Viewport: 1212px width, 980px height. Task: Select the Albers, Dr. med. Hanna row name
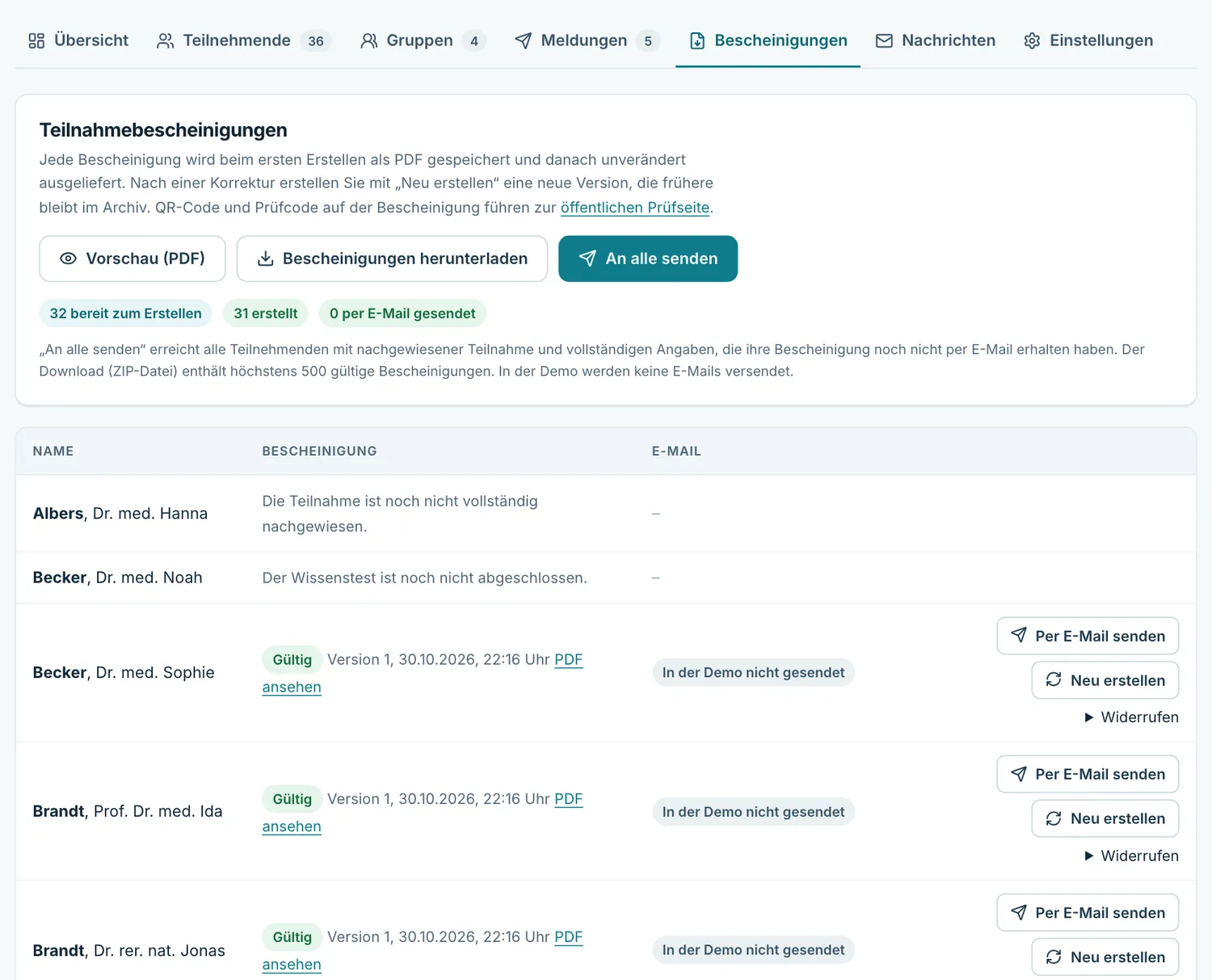coord(120,514)
